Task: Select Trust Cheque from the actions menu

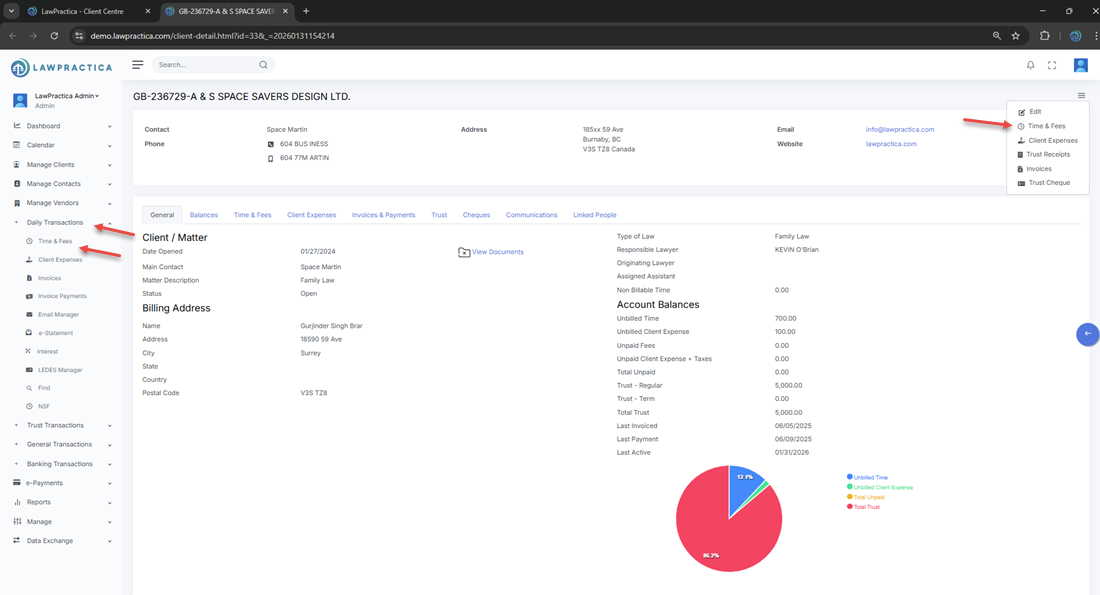Action: (x=1049, y=183)
